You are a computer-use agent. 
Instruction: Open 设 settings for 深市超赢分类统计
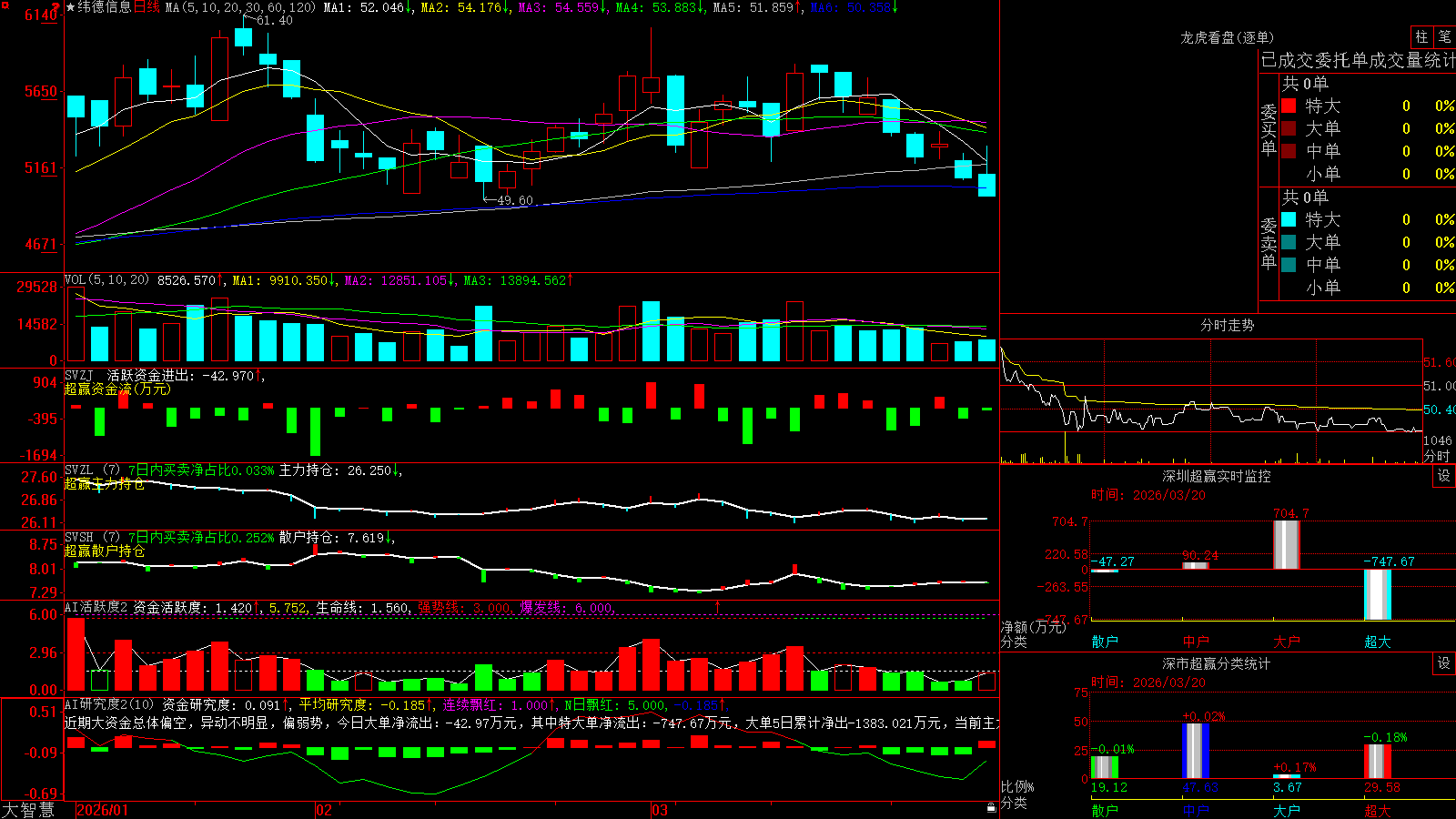1444,663
